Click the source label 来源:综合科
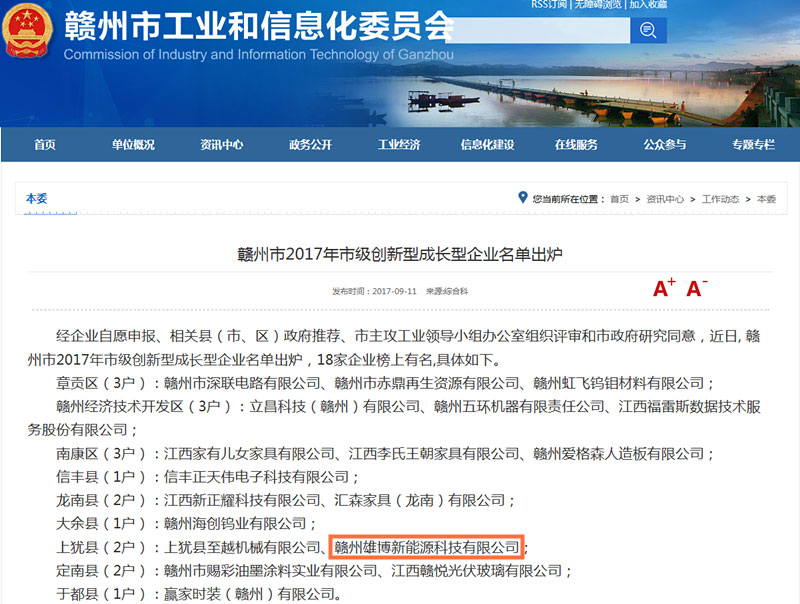This screenshot has height=604, width=800. (447, 291)
